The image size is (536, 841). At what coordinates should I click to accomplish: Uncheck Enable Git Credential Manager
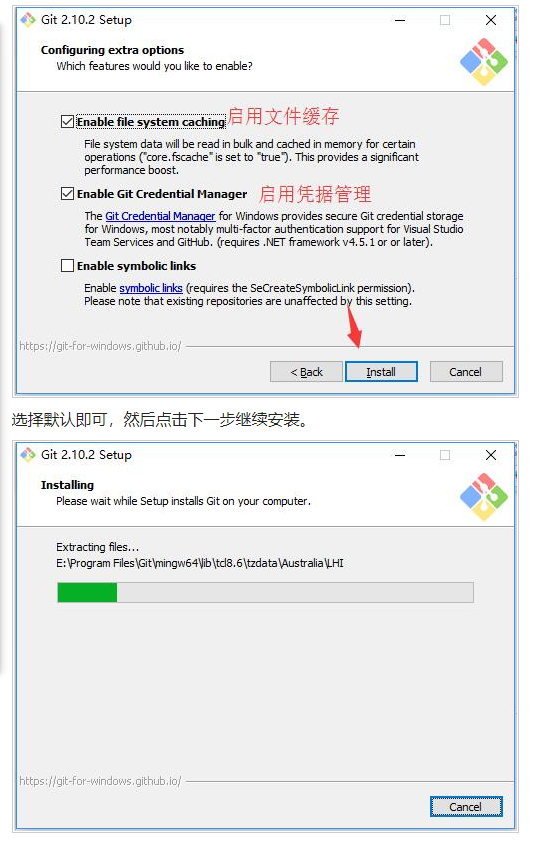tap(67, 194)
